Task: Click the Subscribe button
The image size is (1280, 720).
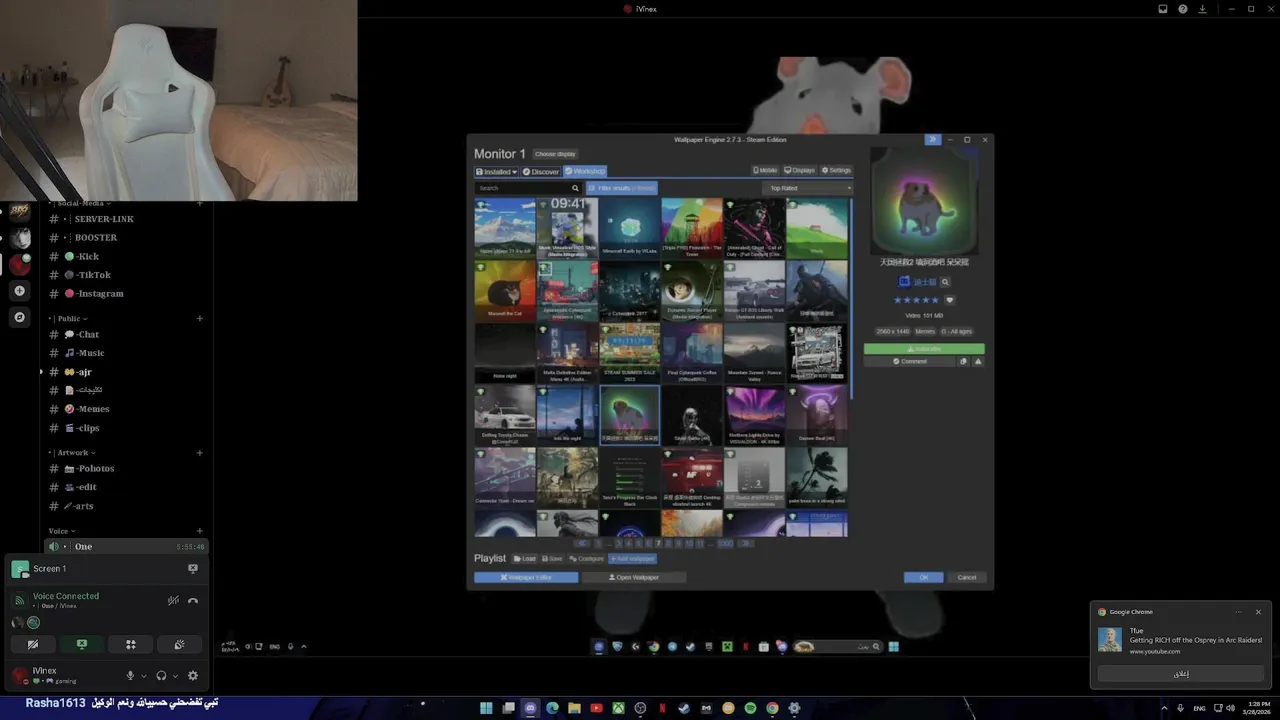Action: 924,349
